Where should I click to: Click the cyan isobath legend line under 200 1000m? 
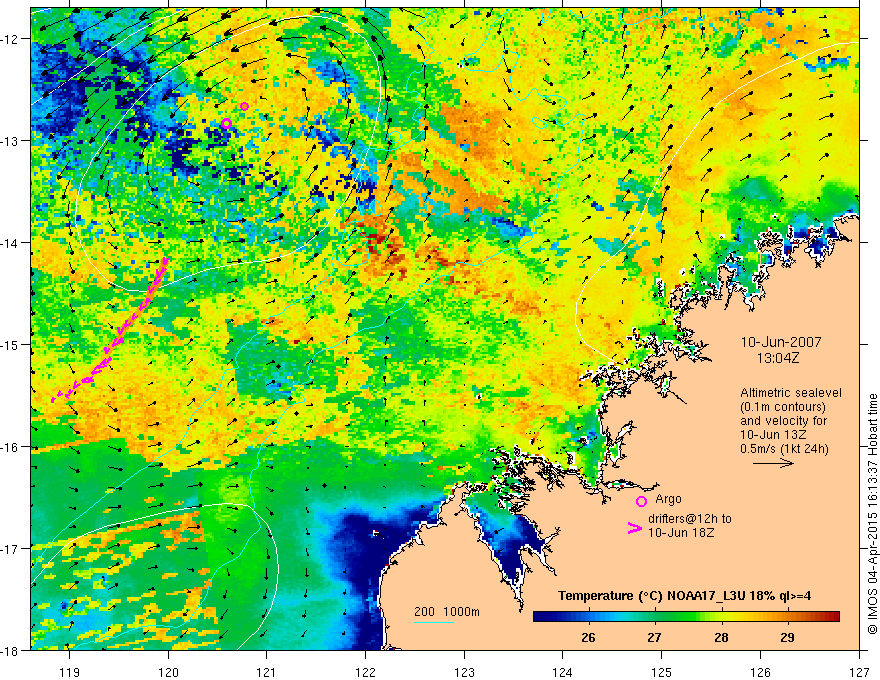tap(434, 622)
